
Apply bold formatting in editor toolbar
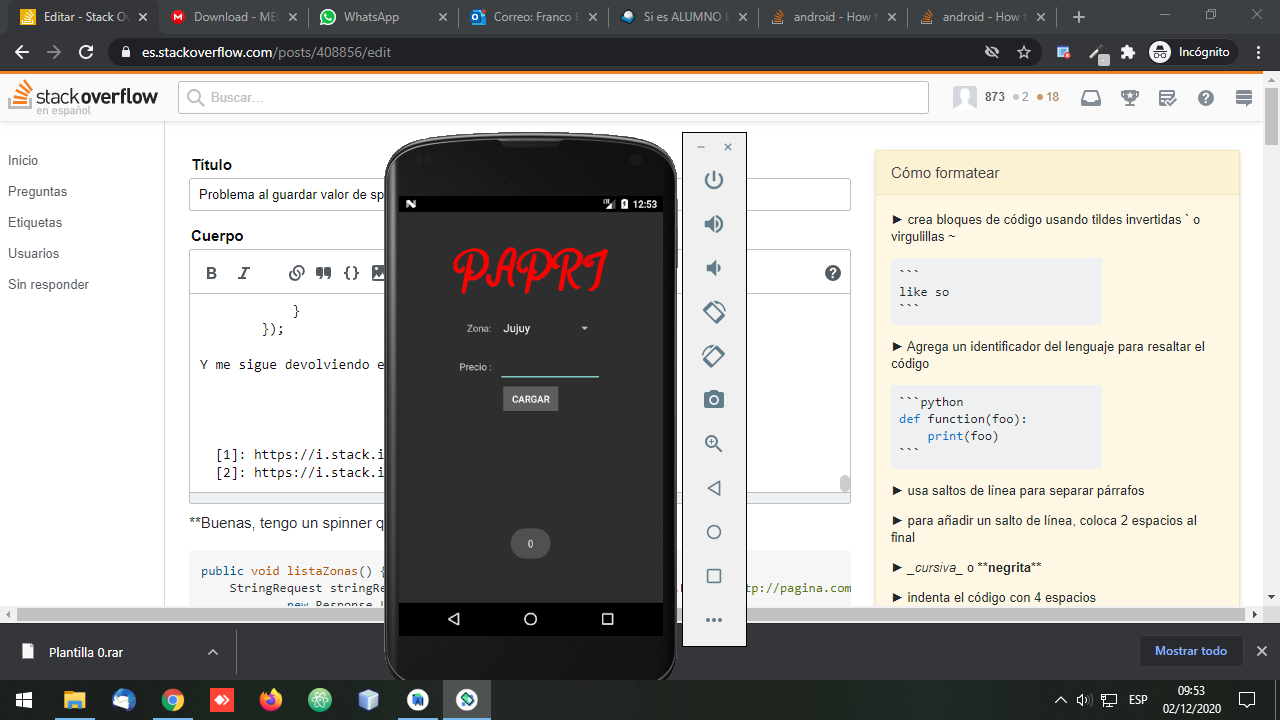pyautogui.click(x=212, y=273)
